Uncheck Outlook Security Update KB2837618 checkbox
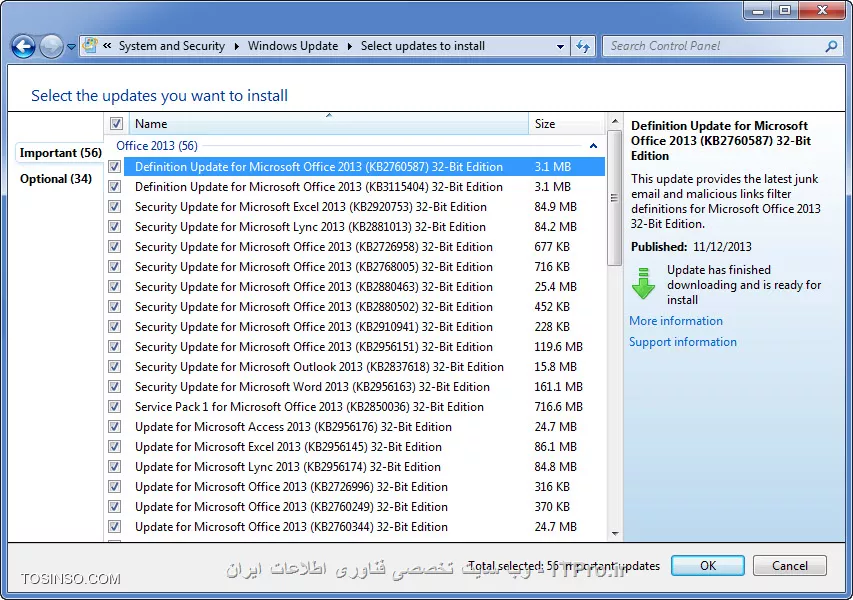This screenshot has height=600, width=853. coord(114,367)
